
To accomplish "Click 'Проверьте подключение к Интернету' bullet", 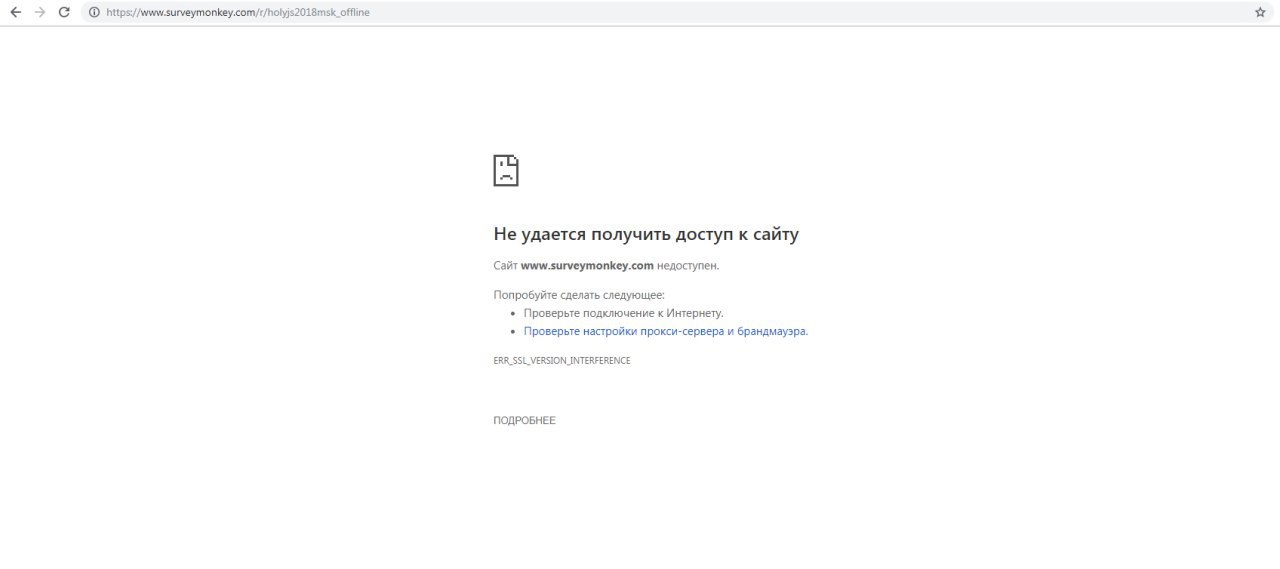I will coord(624,313).
